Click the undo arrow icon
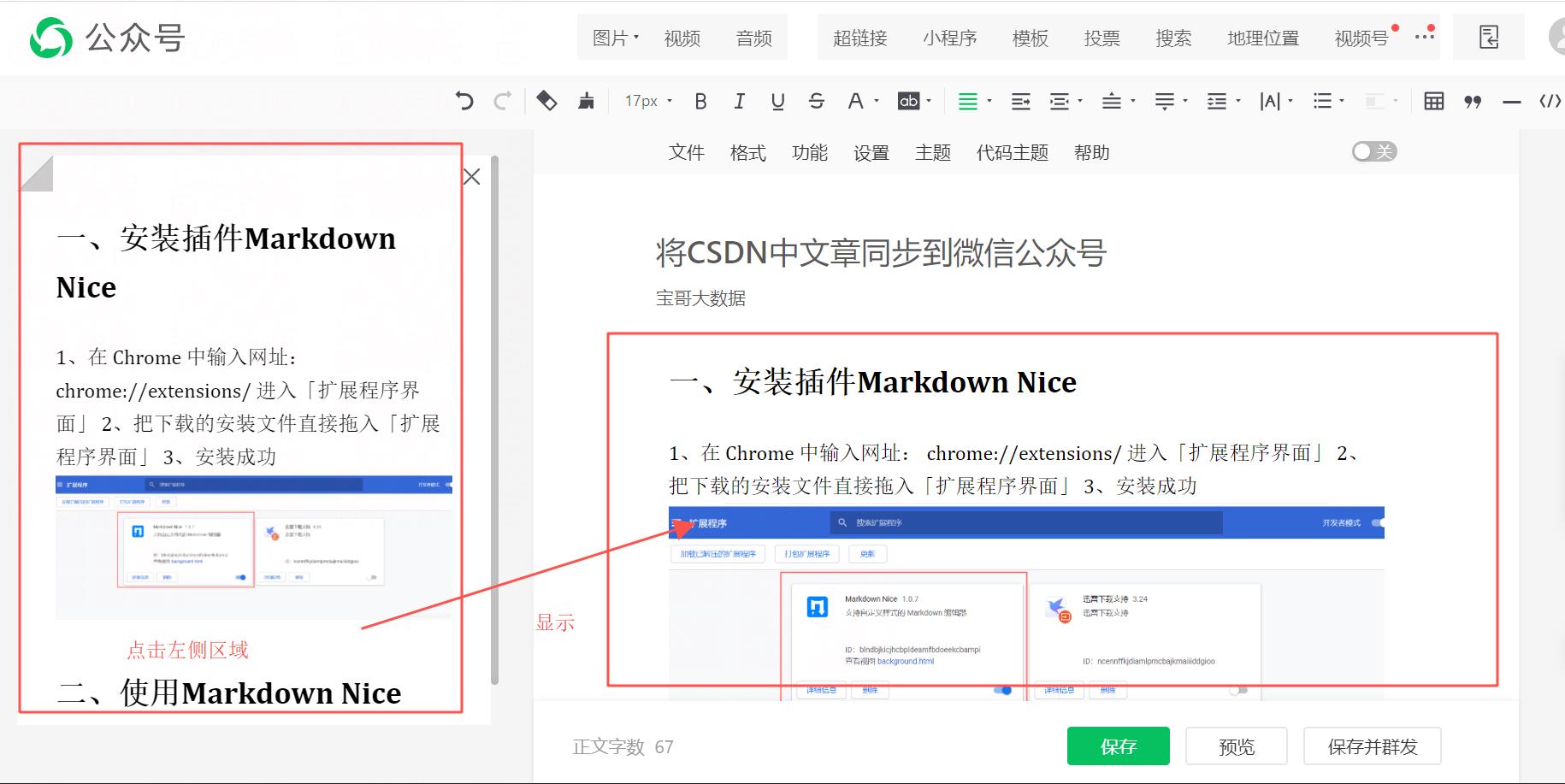The width and height of the screenshot is (1565, 784). pyautogui.click(x=464, y=101)
